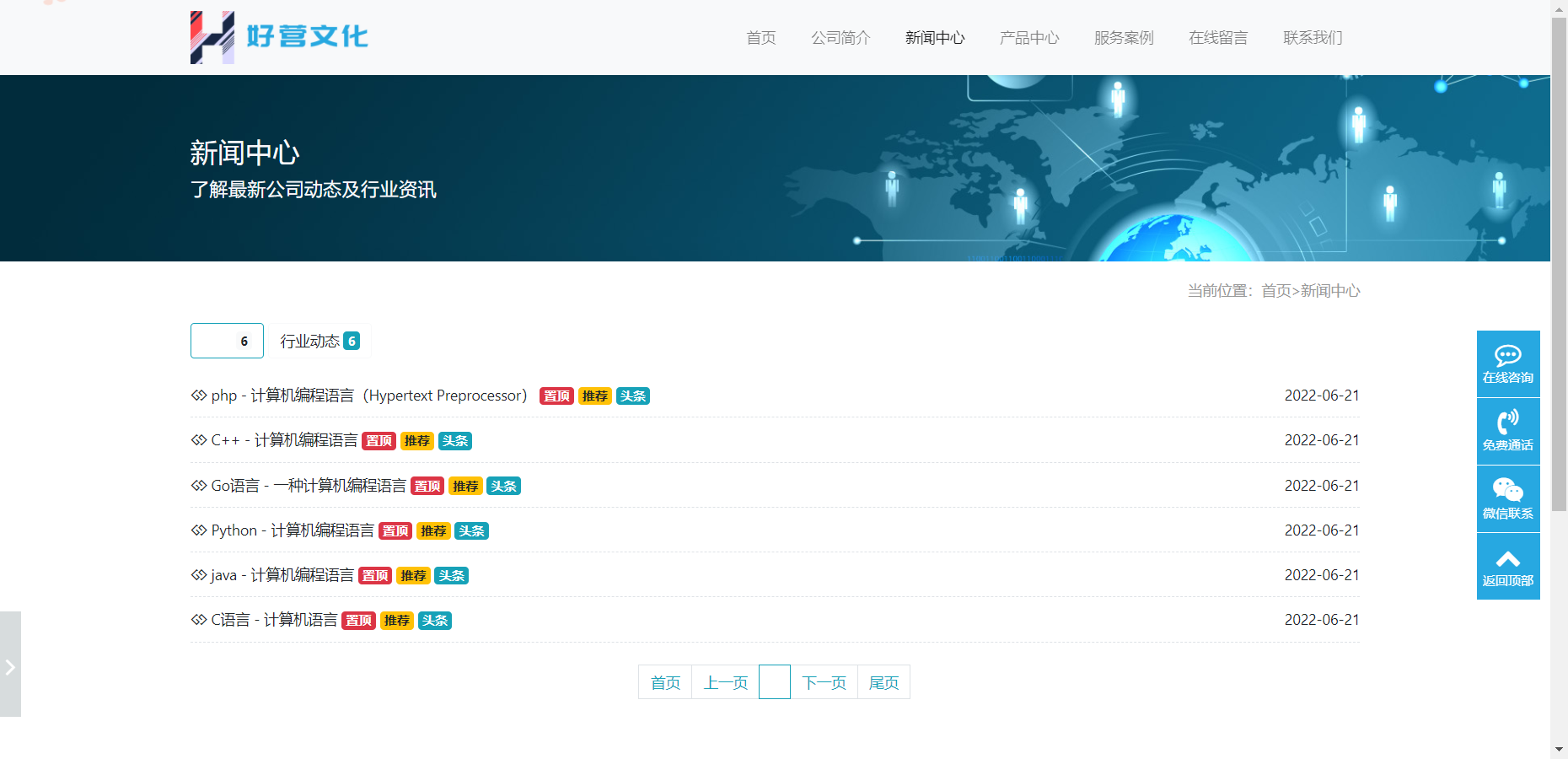
Task: Expand the left side panel arrow
Action: [x=10, y=667]
